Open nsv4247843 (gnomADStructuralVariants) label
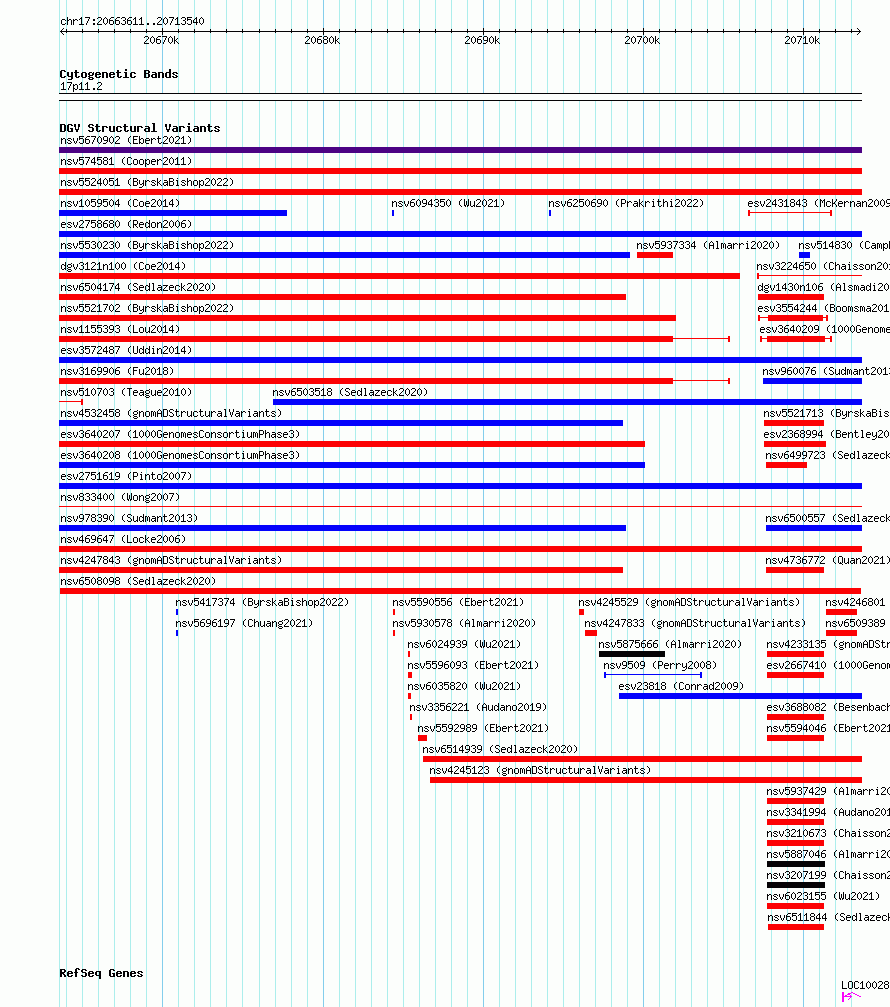 coord(171,560)
